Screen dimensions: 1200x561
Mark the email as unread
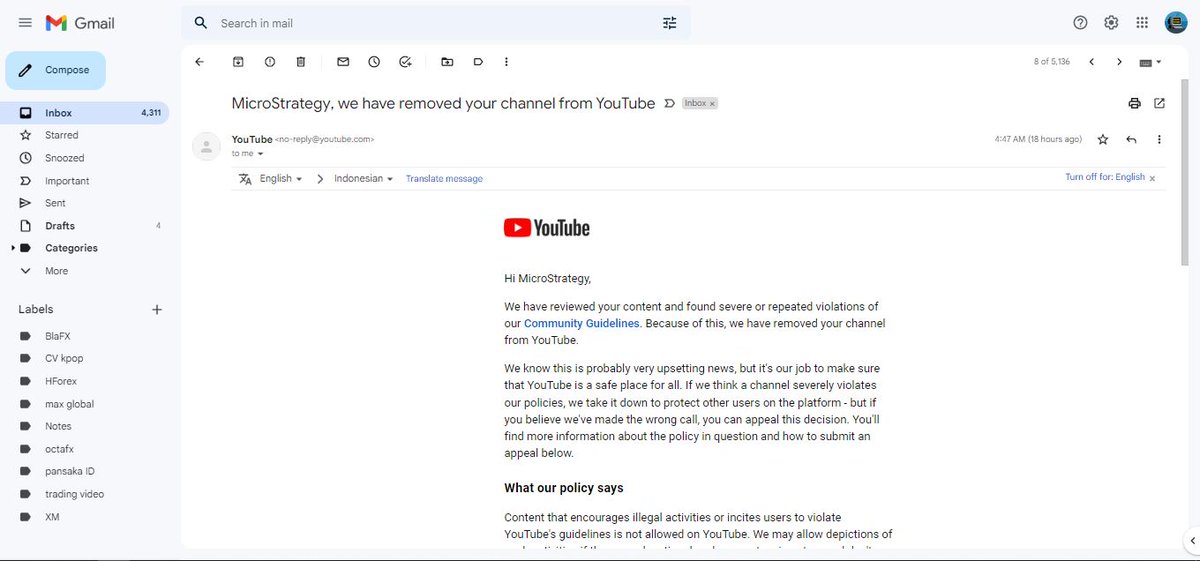point(343,61)
